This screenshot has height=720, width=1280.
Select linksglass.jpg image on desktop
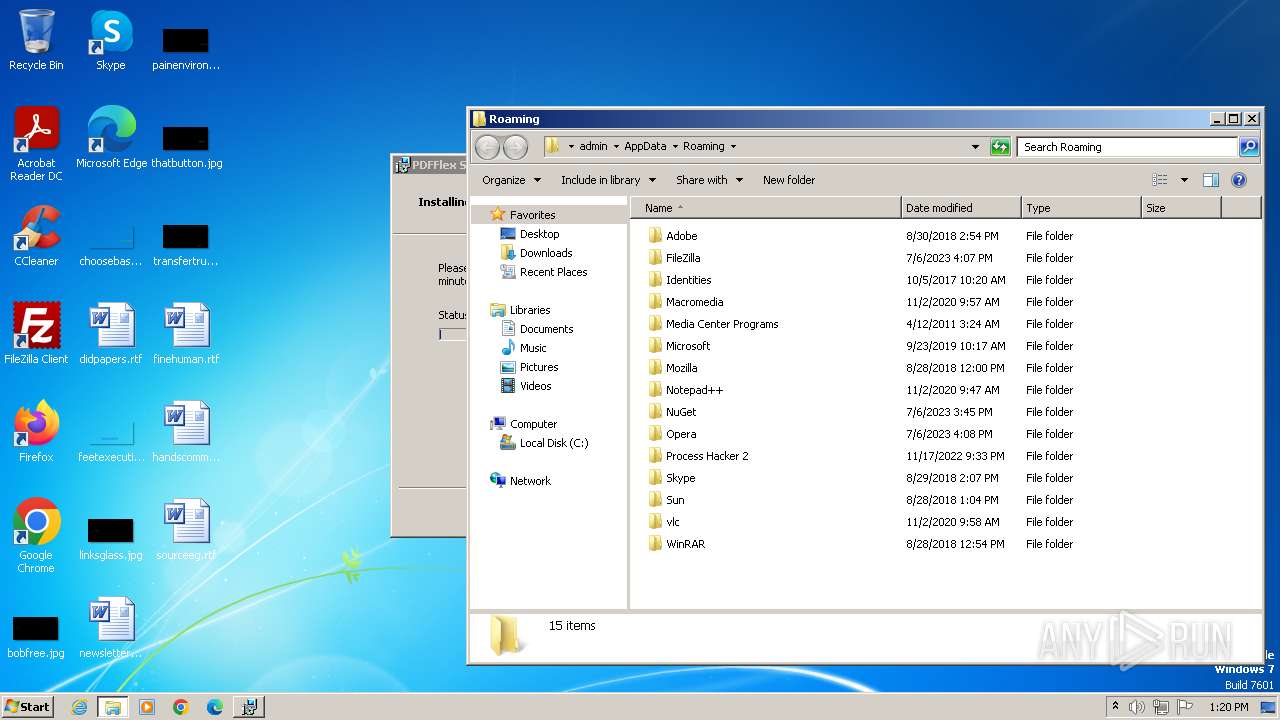111,538
